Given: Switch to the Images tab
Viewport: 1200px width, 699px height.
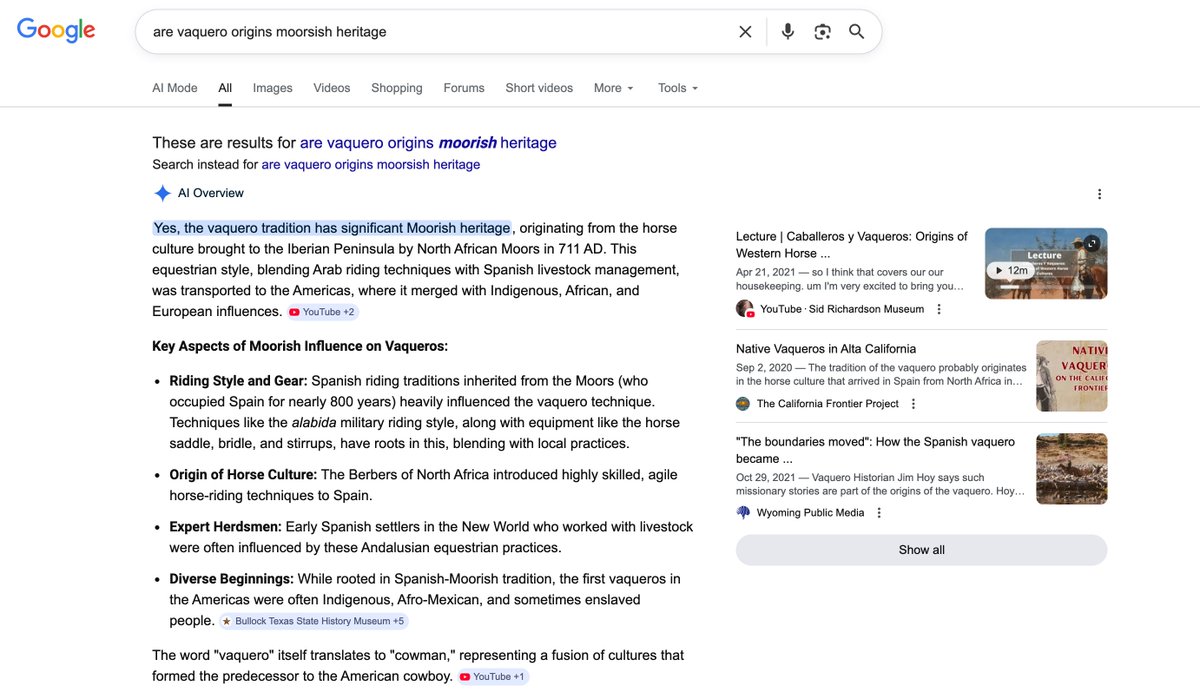Looking at the screenshot, I should [x=273, y=88].
